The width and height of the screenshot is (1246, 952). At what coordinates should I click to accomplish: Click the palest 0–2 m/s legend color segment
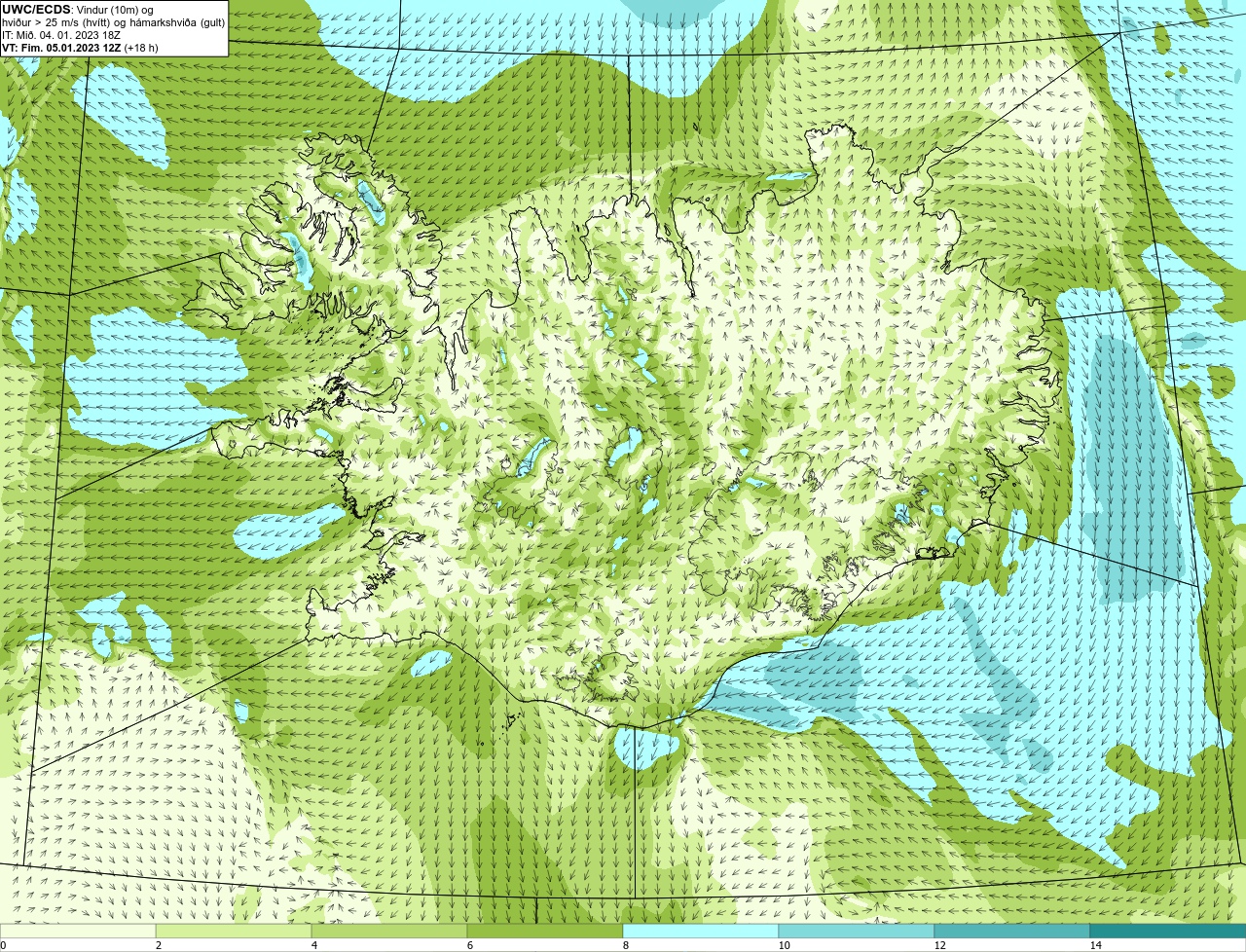tap(78, 931)
